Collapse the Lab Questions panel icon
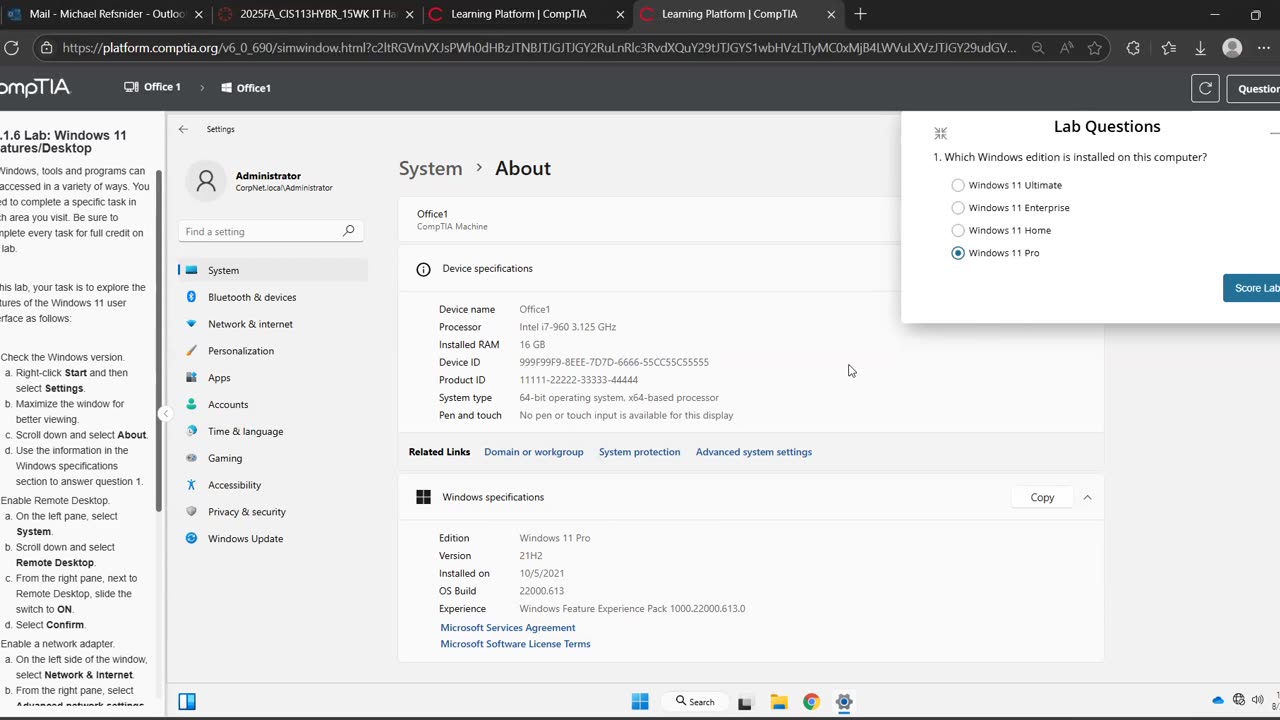1280x720 pixels. coord(940,133)
